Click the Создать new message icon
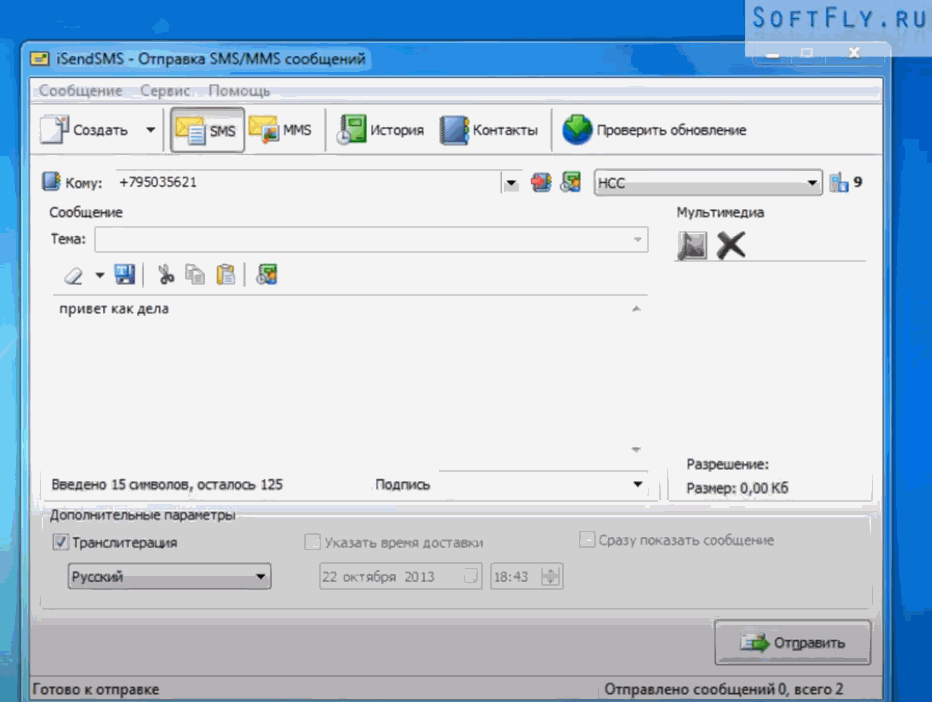The width and height of the screenshot is (932, 702). tap(55, 130)
